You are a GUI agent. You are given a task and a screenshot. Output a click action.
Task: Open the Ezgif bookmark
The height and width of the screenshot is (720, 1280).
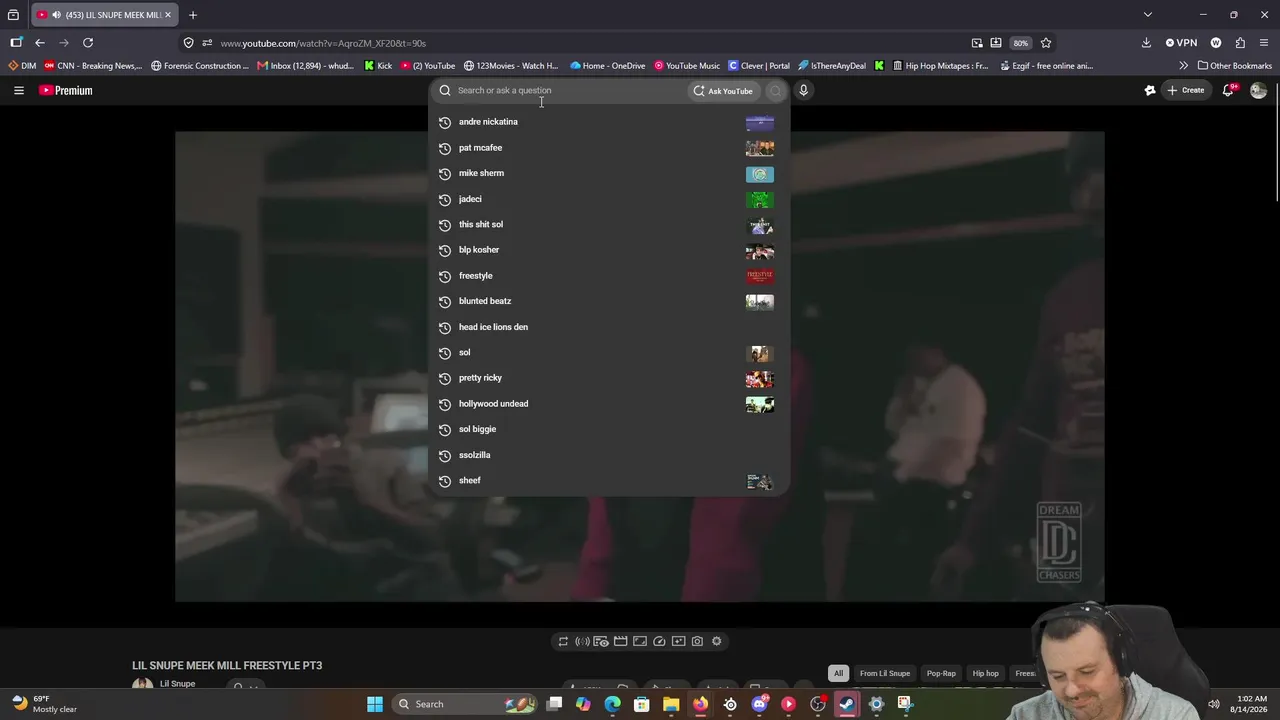(1047, 66)
